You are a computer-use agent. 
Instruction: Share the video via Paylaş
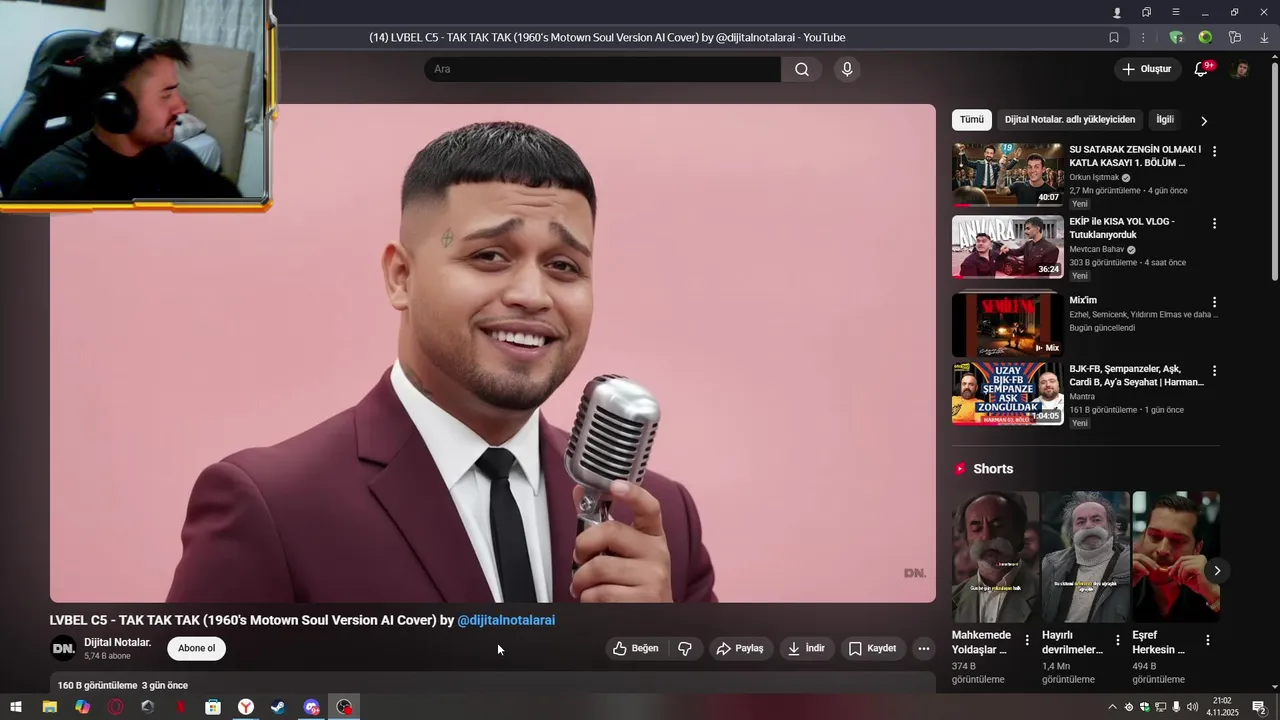click(740, 648)
